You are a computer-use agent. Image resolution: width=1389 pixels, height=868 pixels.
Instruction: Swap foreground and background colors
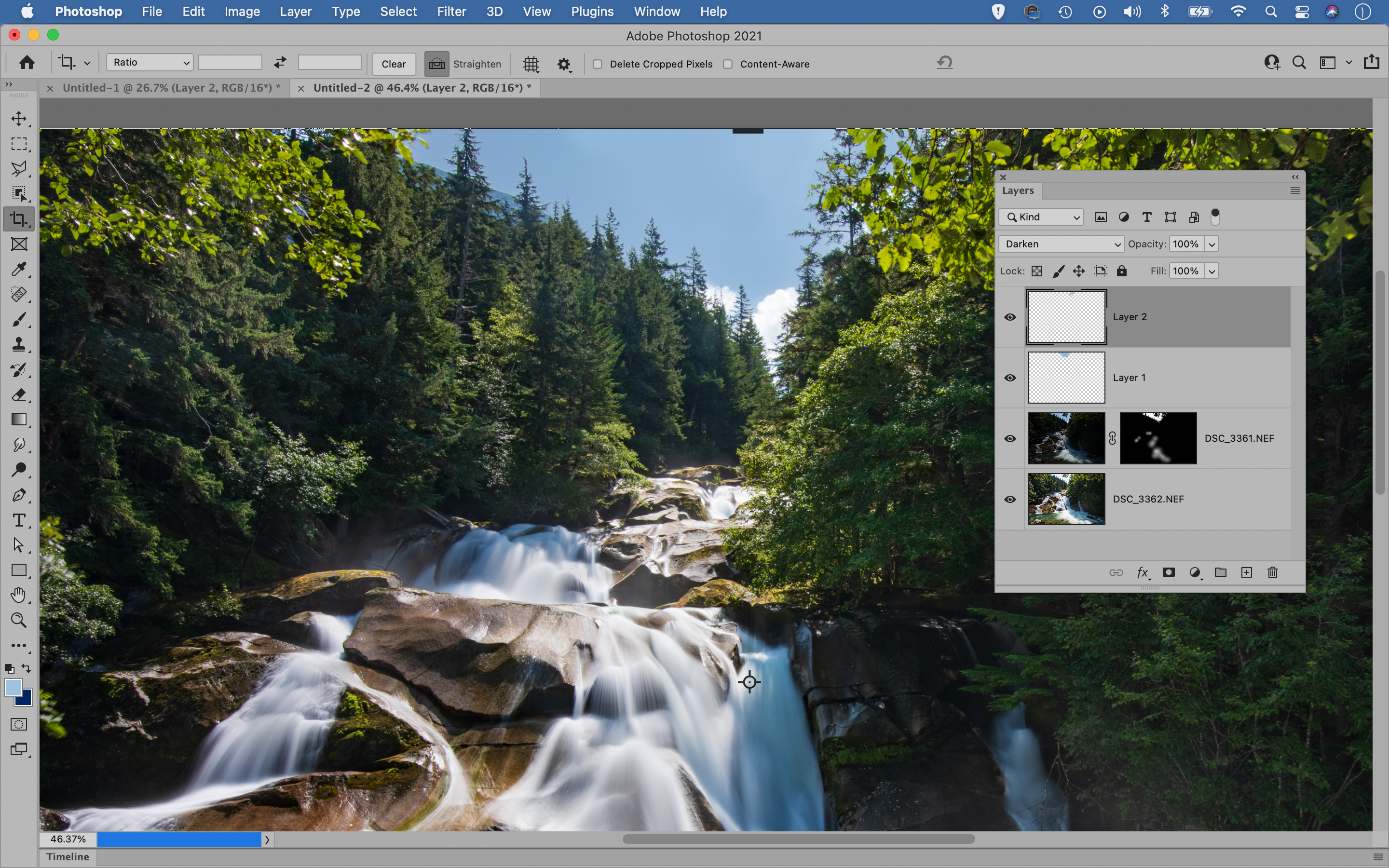click(27, 668)
